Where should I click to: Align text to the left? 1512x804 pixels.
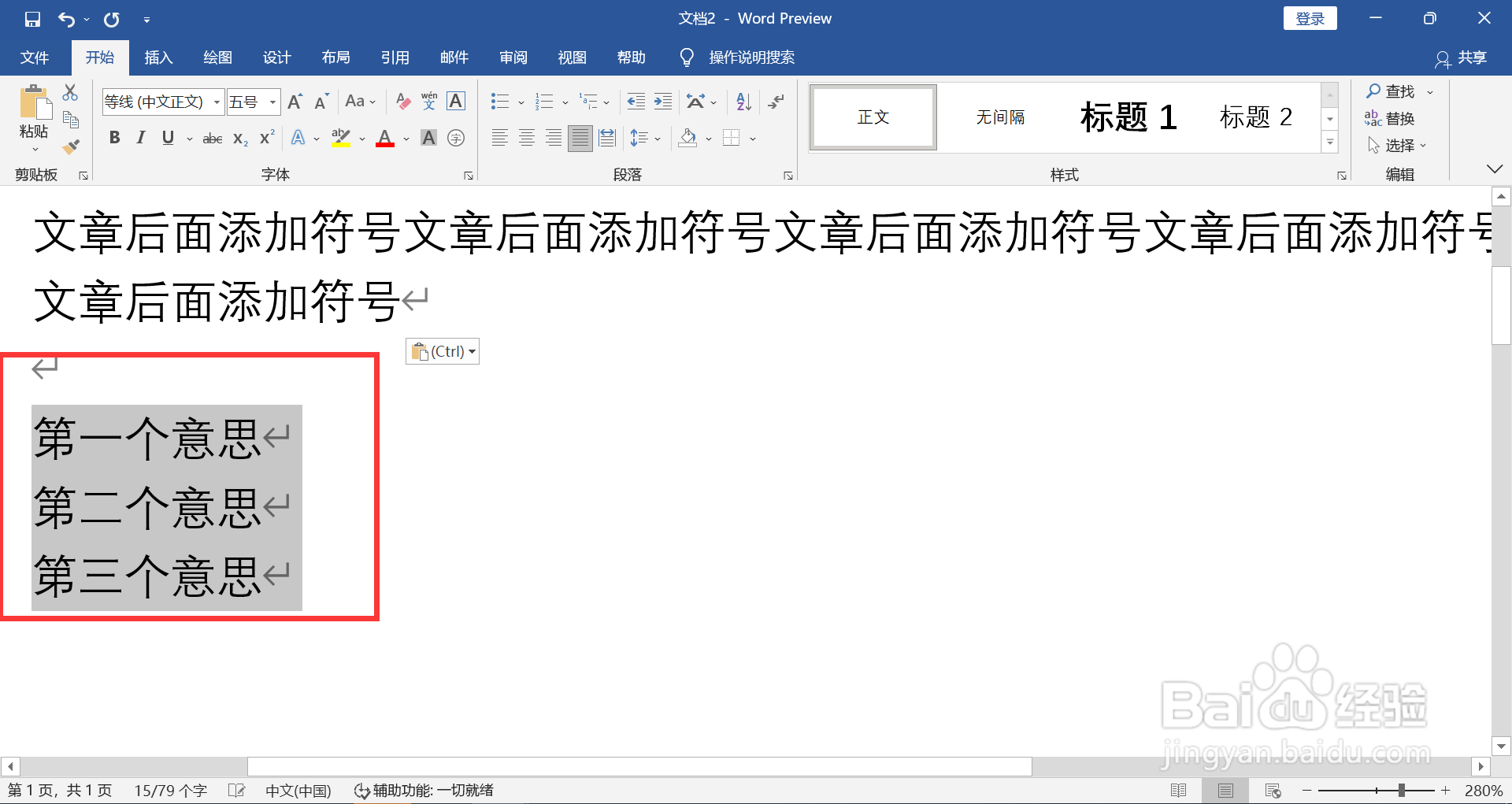click(499, 139)
